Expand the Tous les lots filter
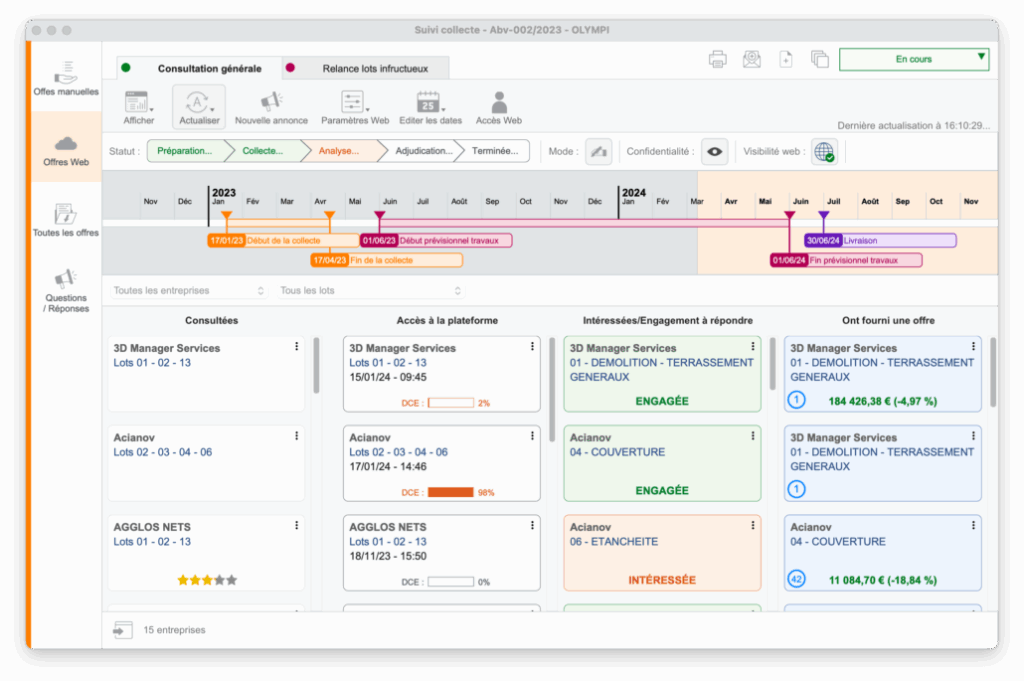Viewport: 1024px width, 681px height. point(371,291)
